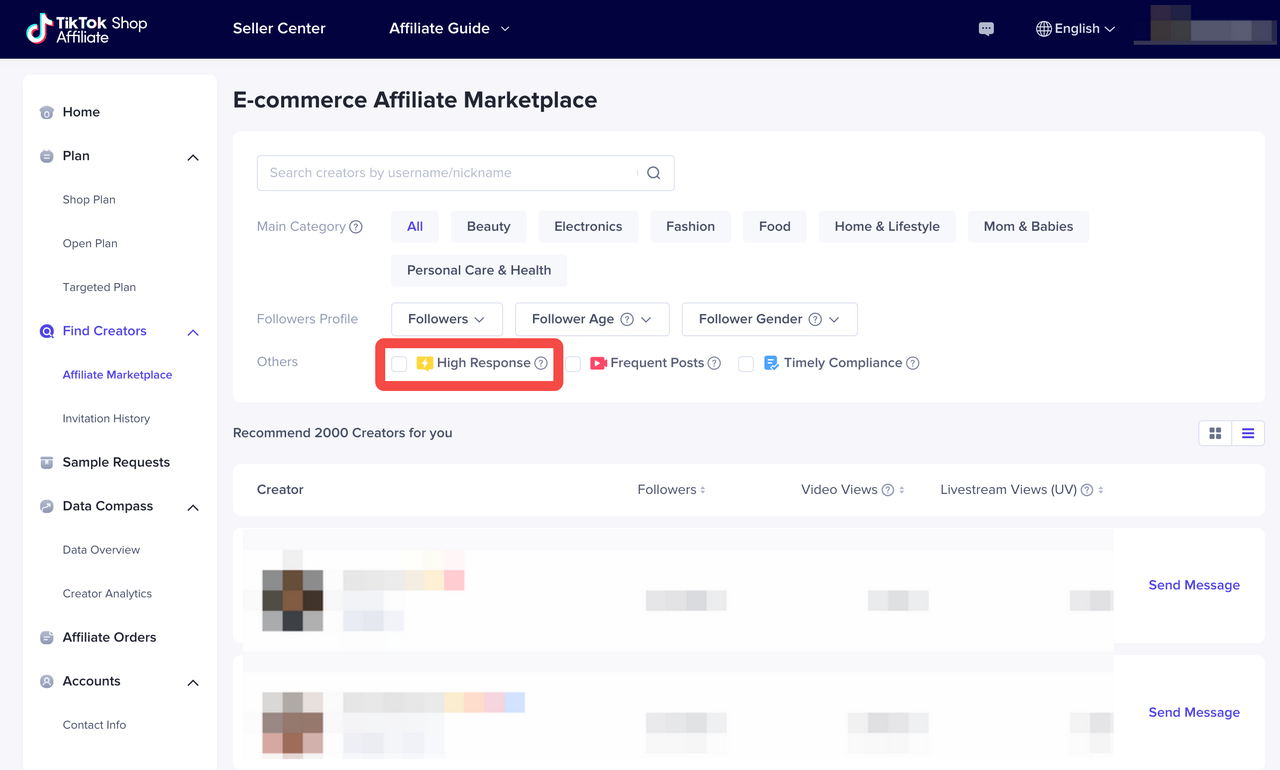Click help icon beside Timely Compliance
Image resolution: width=1280 pixels, height=770 pixels.
tap(912, 363)
